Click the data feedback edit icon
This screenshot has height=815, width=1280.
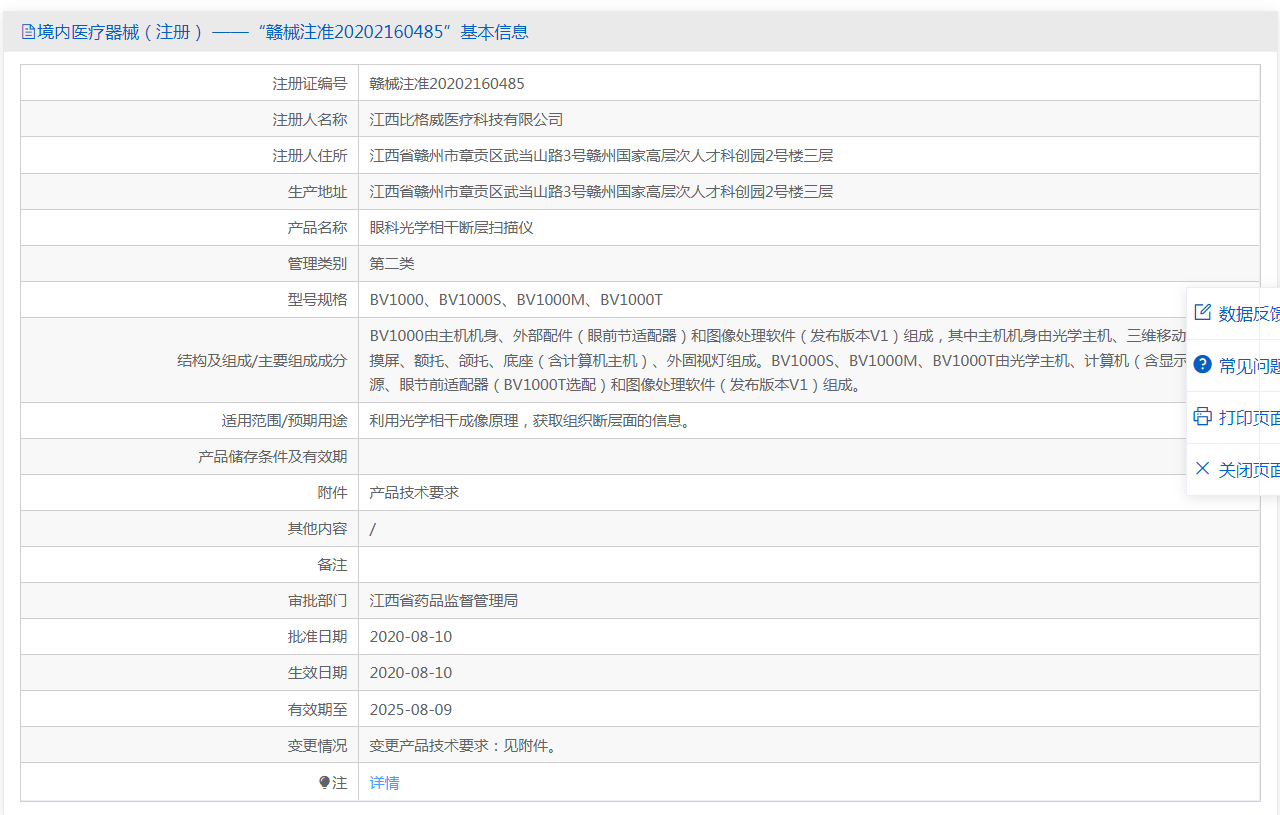[x=1203, y=312]
